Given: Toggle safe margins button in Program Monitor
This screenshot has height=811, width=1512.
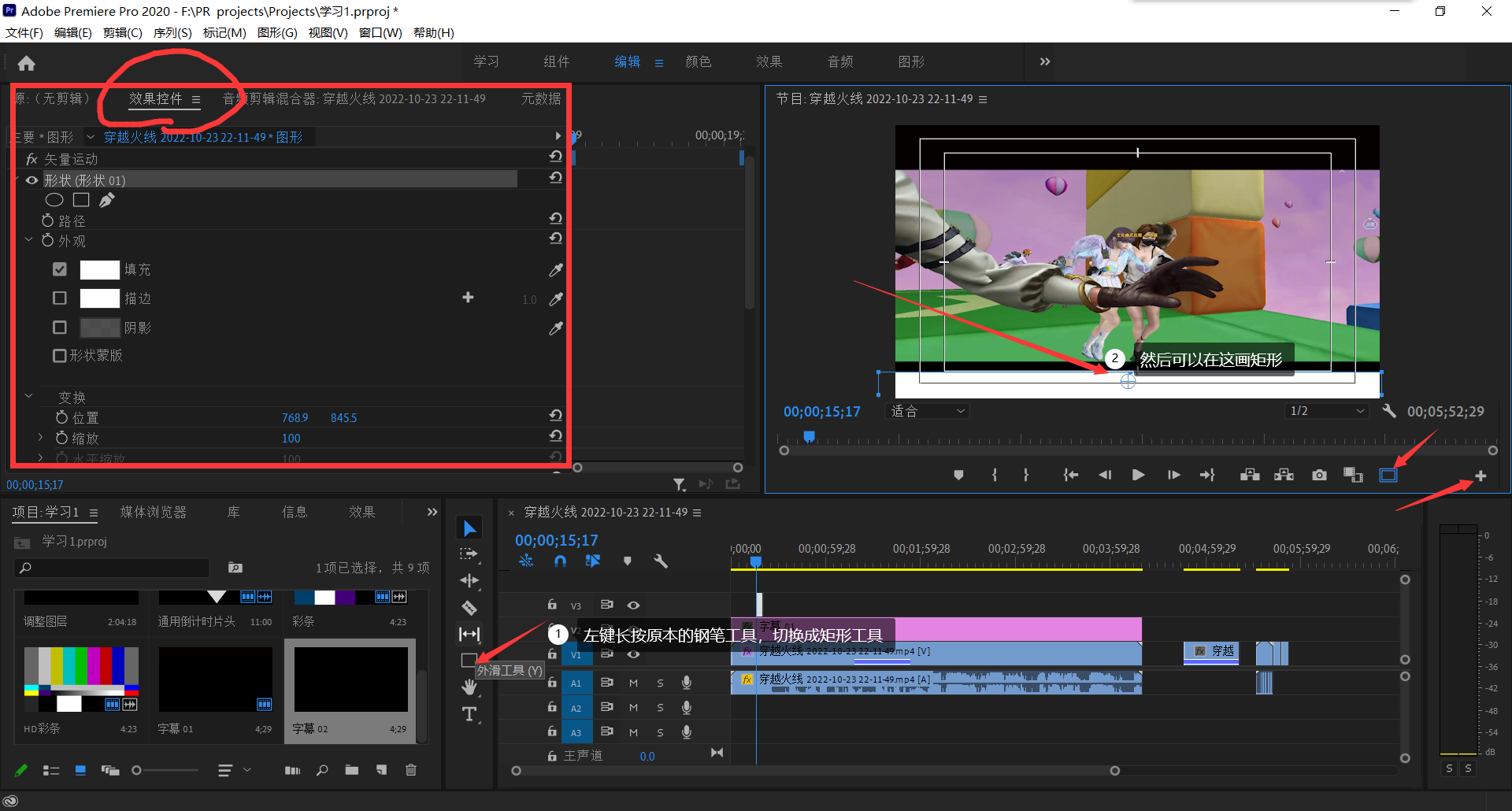Looking at the screenshot, I should (x=1388, y=475).
